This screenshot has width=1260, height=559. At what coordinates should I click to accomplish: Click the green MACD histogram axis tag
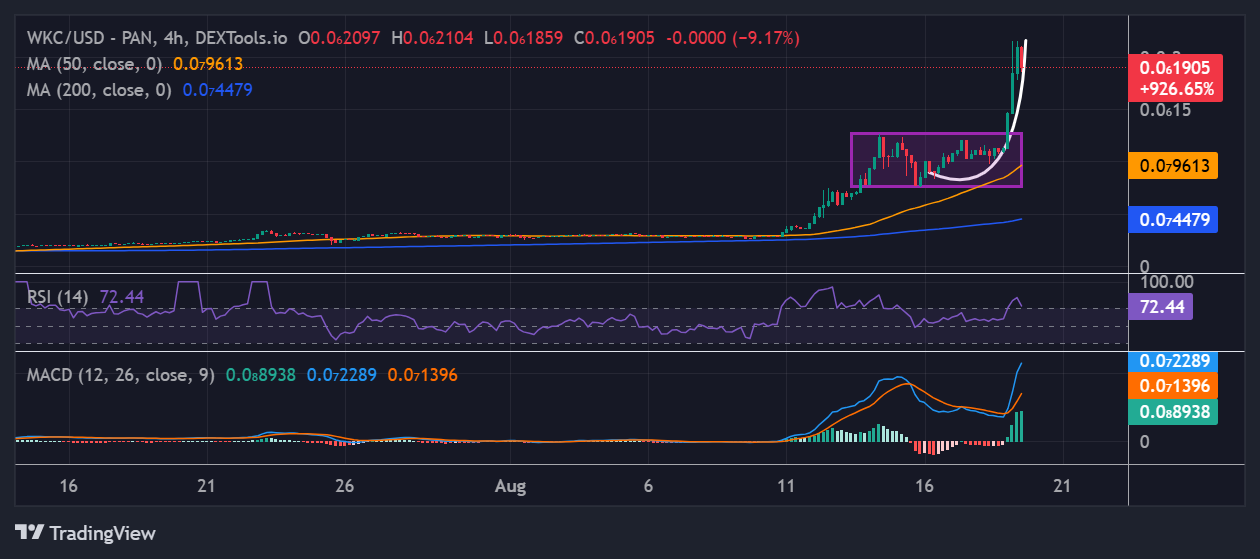pyautogui.click(x=1173, y=412)
